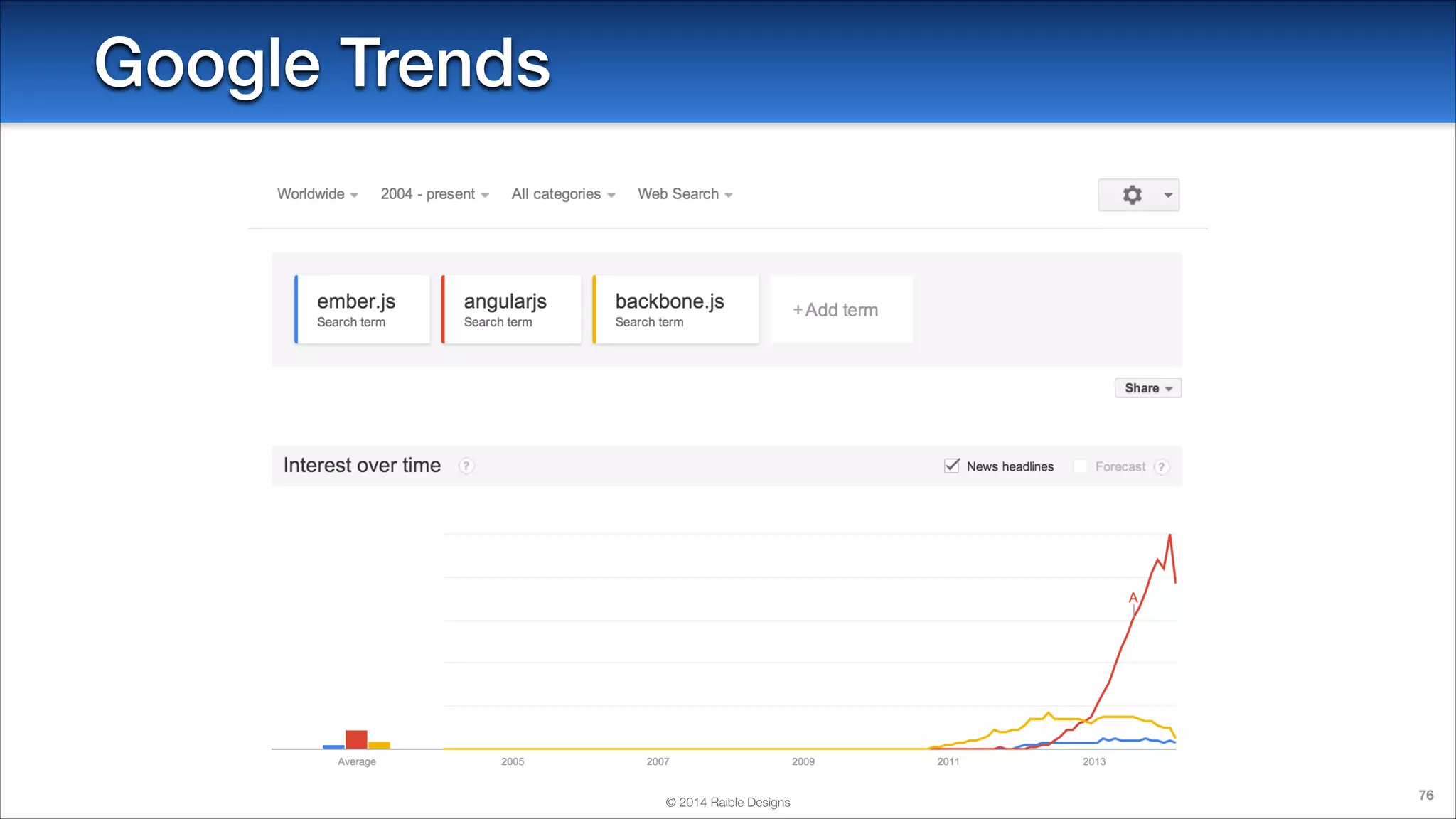Select the backbone.js search term card
1456x819 pixels.
tap(675, 309)
